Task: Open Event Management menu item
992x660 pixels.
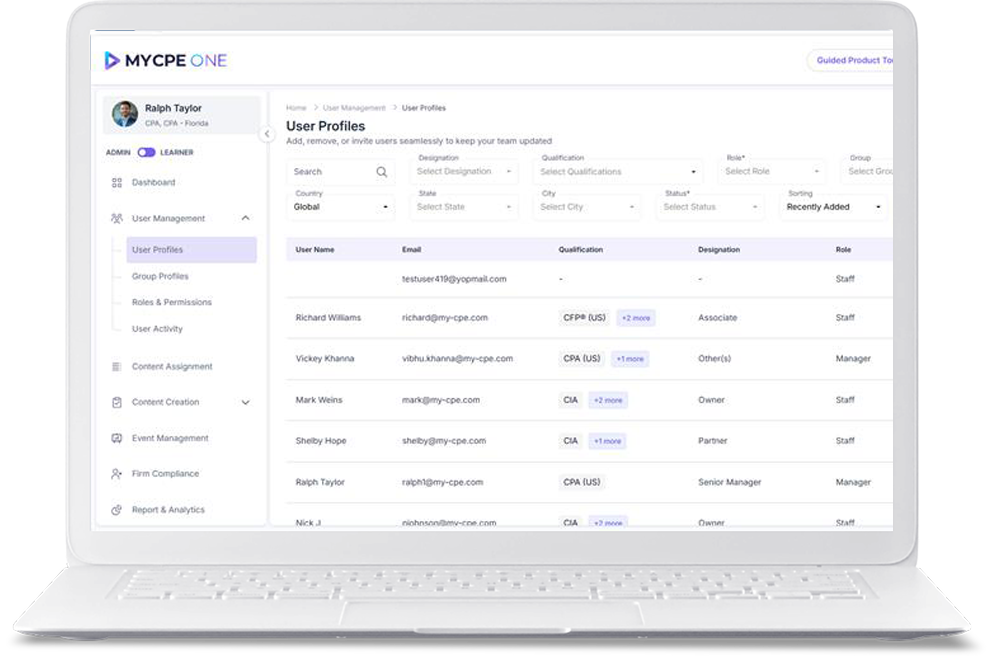Action: (x=170, y=438)
